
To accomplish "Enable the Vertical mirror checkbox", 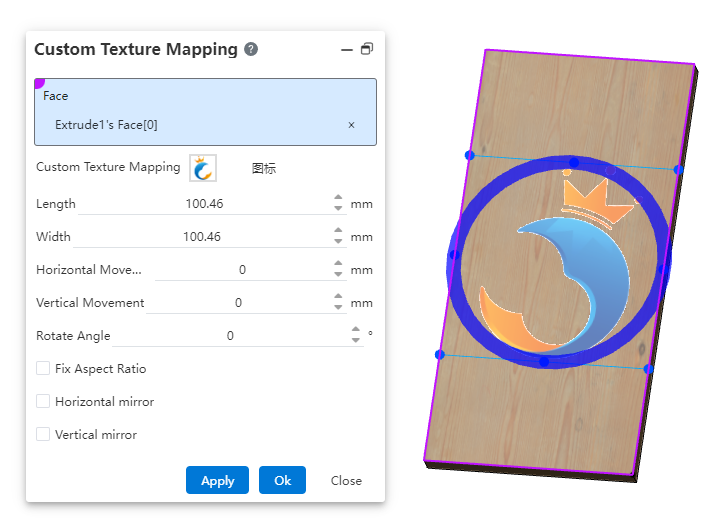I will 43,434.
